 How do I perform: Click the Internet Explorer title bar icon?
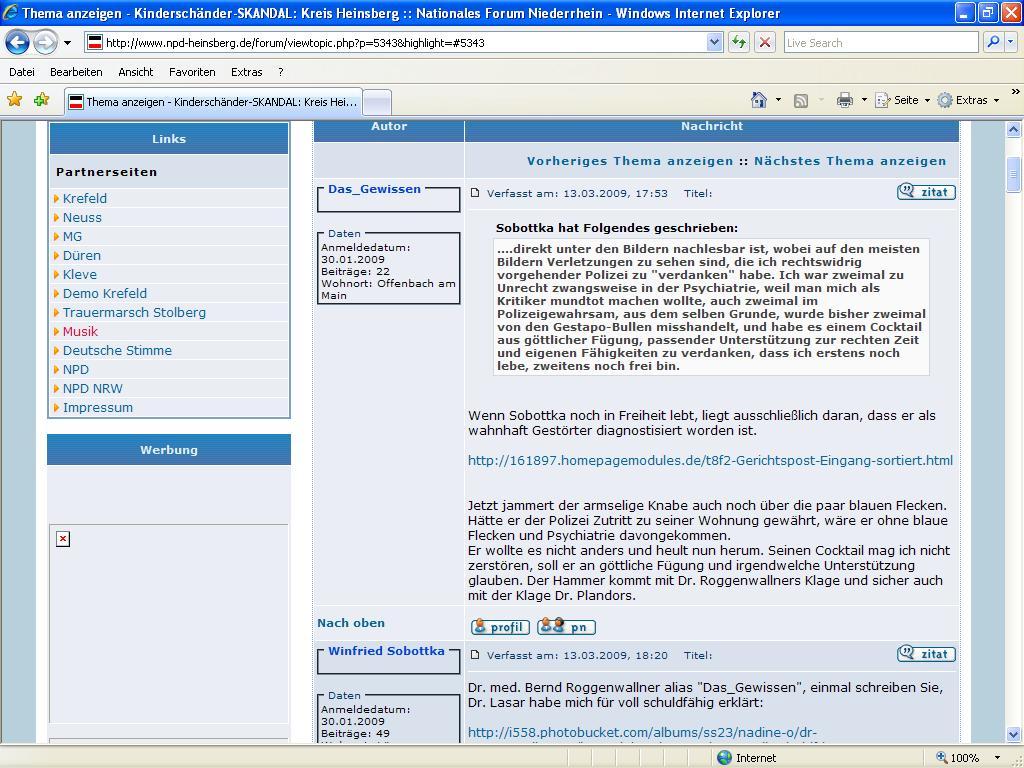10,12
